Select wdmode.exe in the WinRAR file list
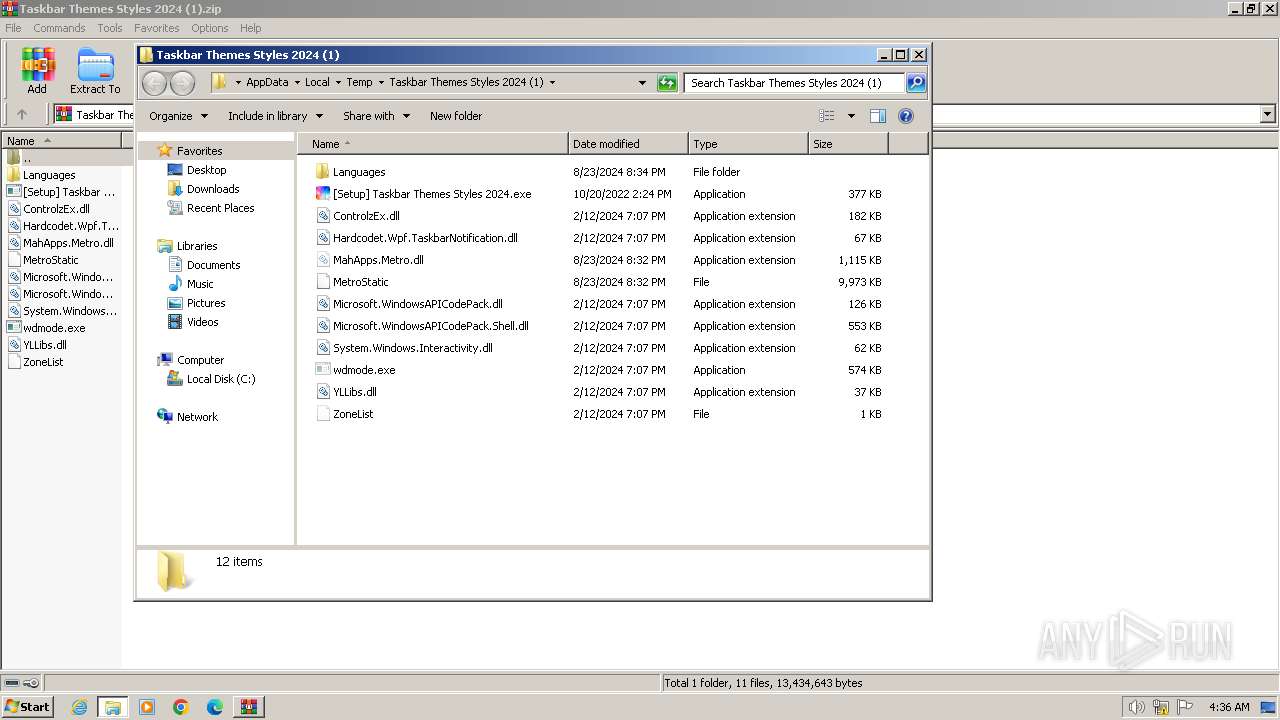 click(46, 328)
